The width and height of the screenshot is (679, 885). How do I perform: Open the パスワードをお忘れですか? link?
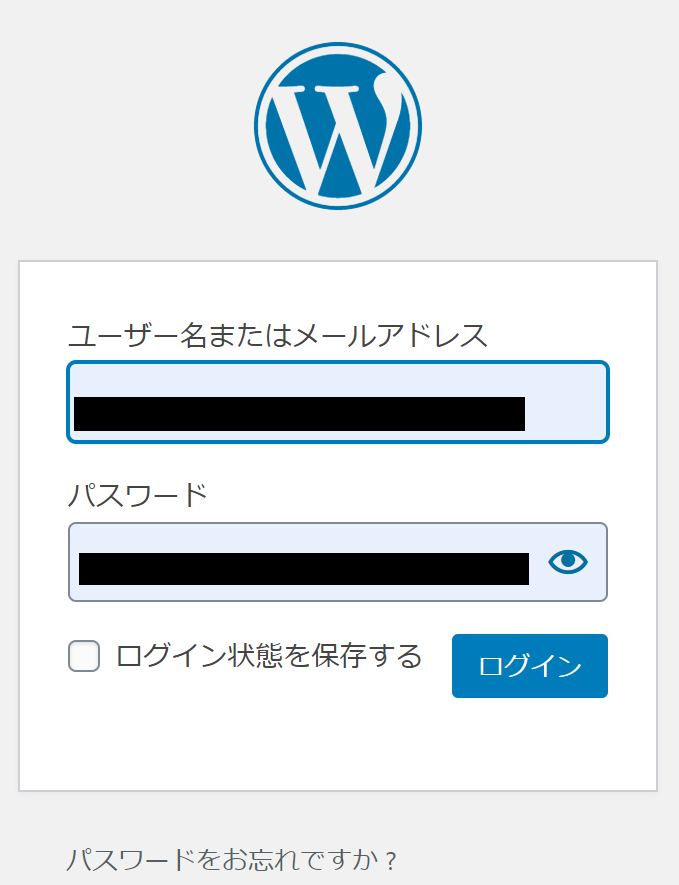(231, 860)
